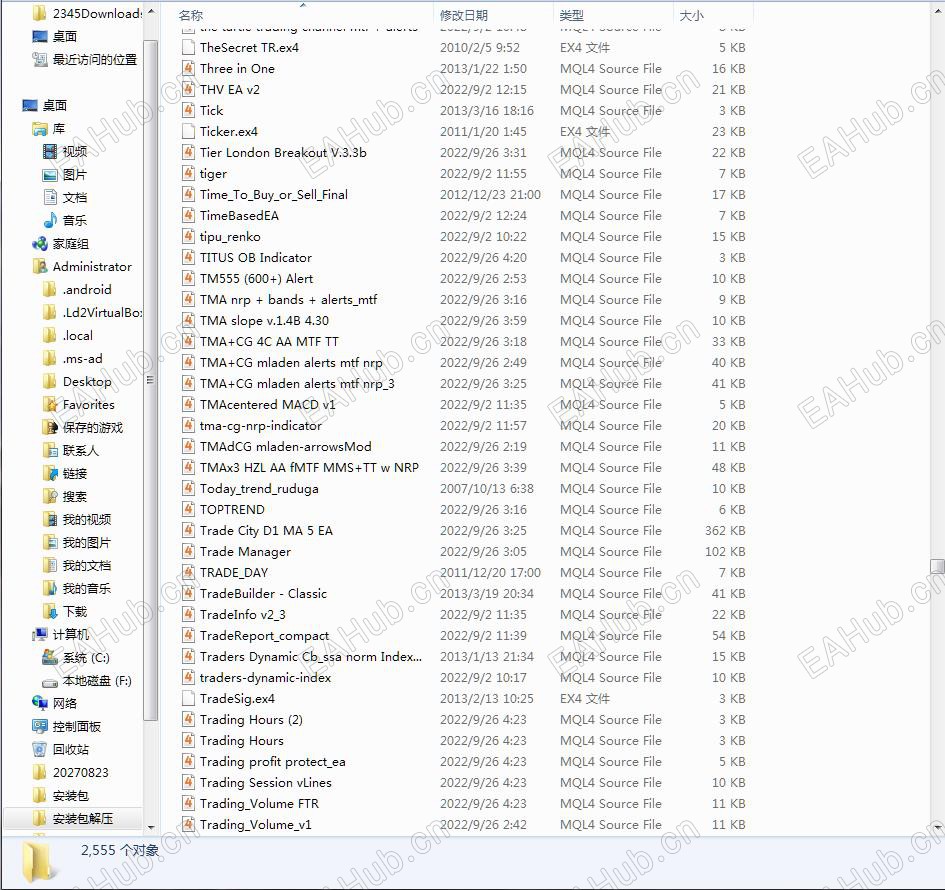This screenshot has width=945, height=890.
Task: Select the tiger MQL4 file icon
Action: point(189,173)
